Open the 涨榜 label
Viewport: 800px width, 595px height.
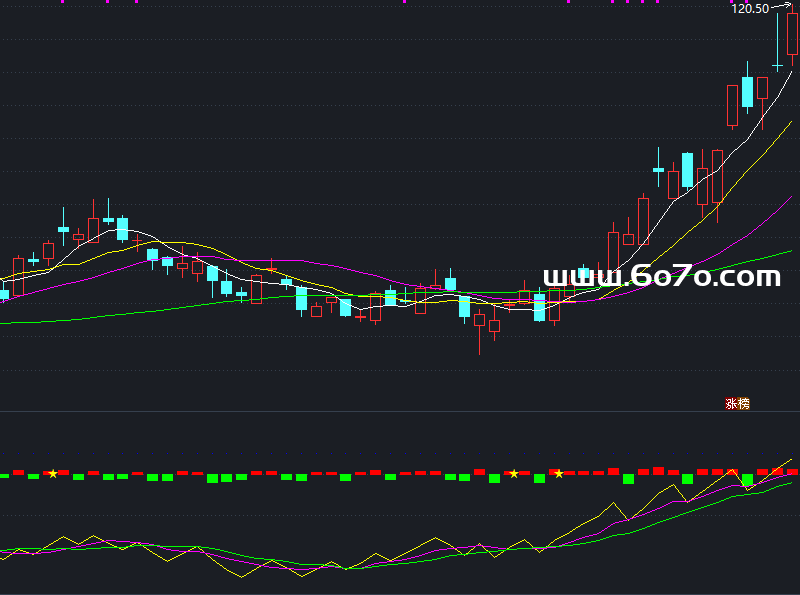737,404
